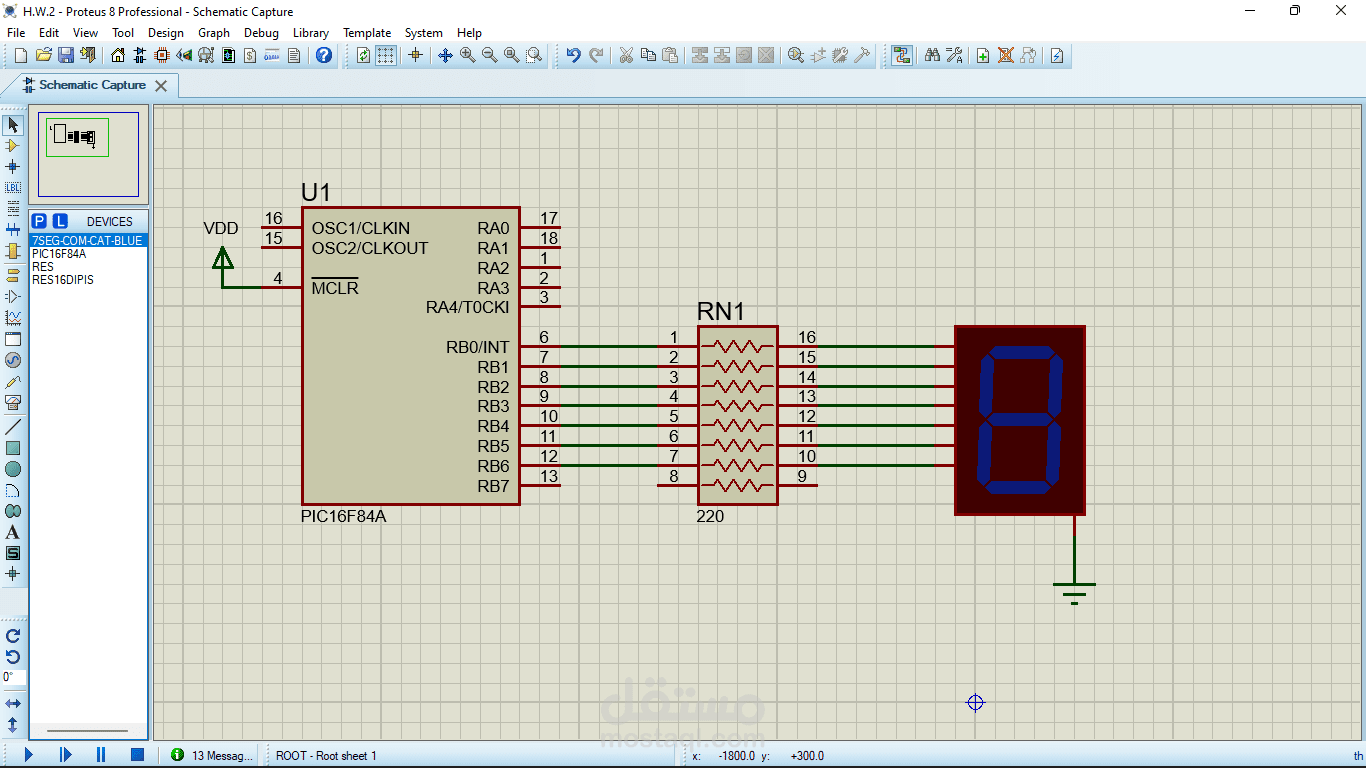The width and height of the screenshot is (1366, 768).
Task: Add a new sheet with the green plus icon
Action: pos(983,55)
